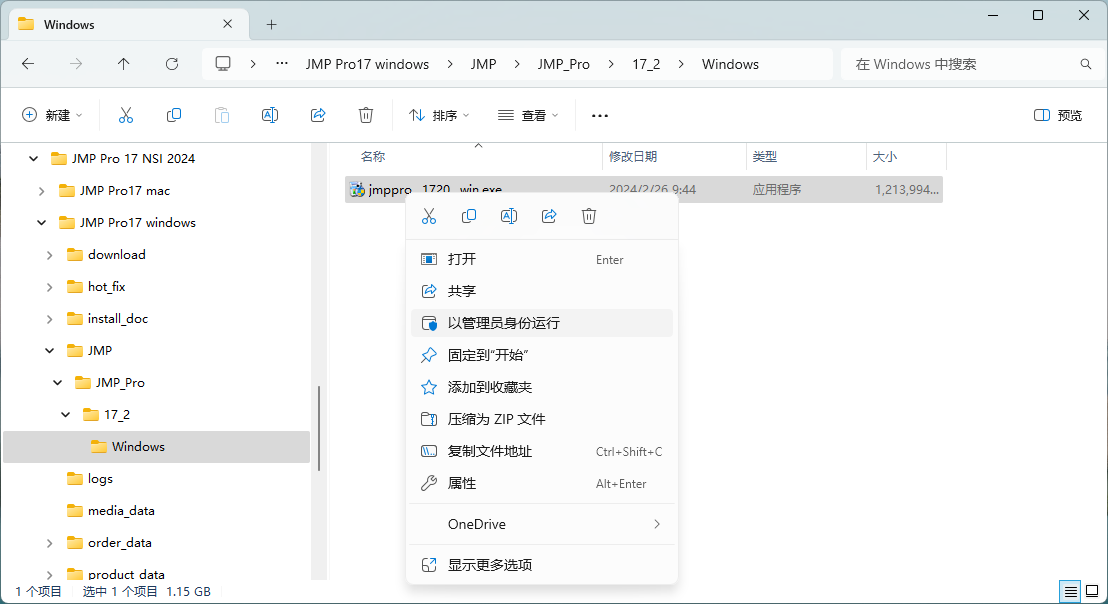The image size is (1108, 604).
Task: Navigate up one folder level
Action: [124, 64]
